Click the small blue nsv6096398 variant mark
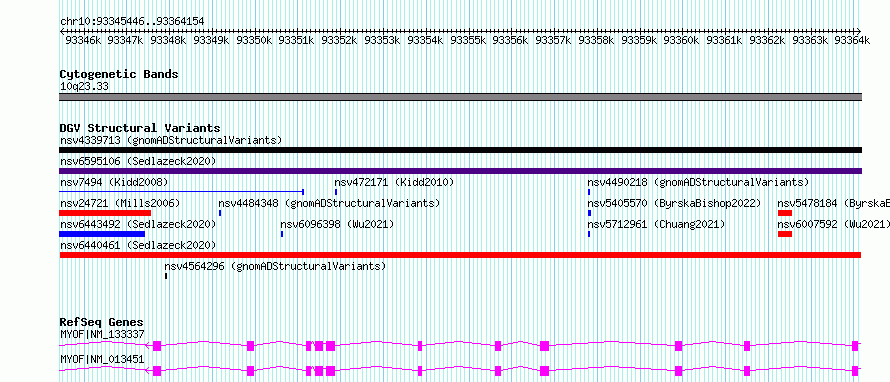This screenshot has height=382, width=890. click(x=282, y=234)
